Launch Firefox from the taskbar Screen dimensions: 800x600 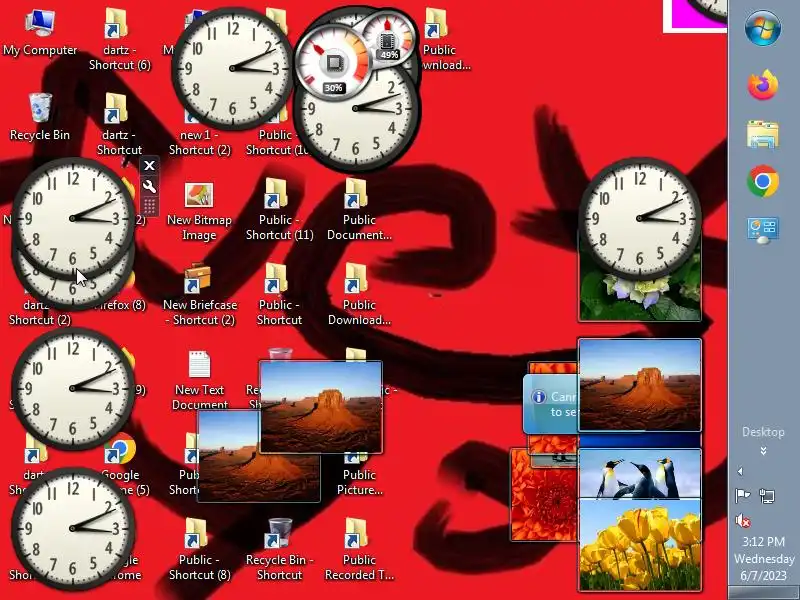(x=763, y=85)
